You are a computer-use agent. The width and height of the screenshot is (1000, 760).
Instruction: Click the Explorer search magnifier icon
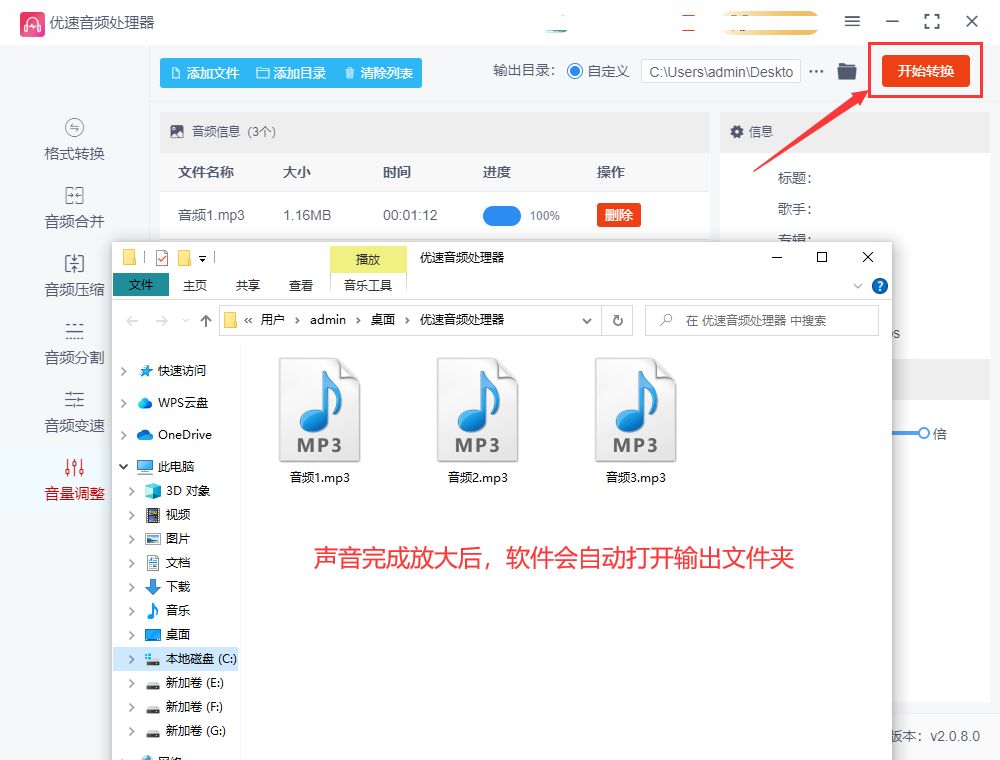click(x=666, y=319)
